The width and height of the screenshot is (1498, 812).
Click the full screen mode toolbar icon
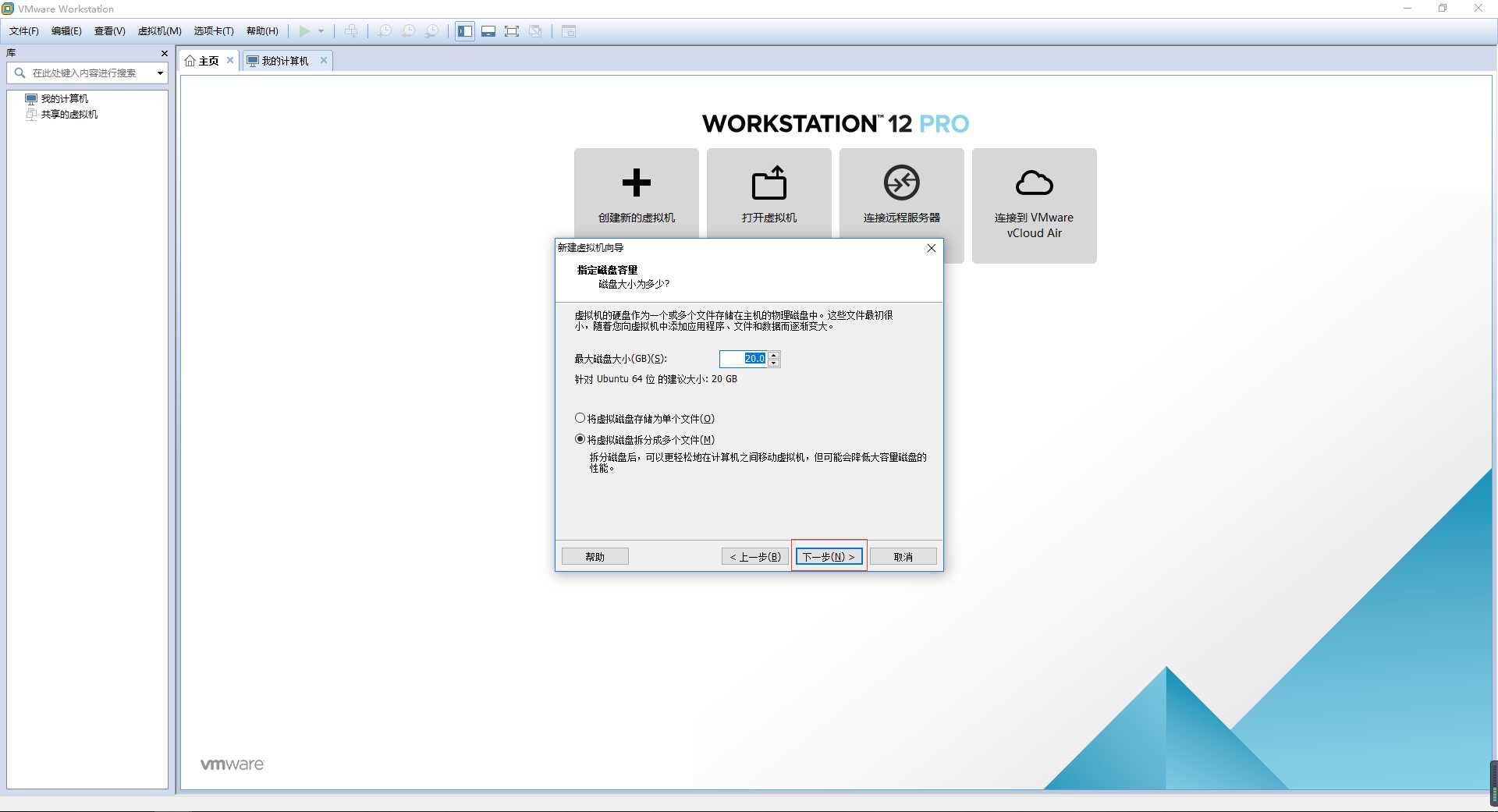[x=512, y=31]
